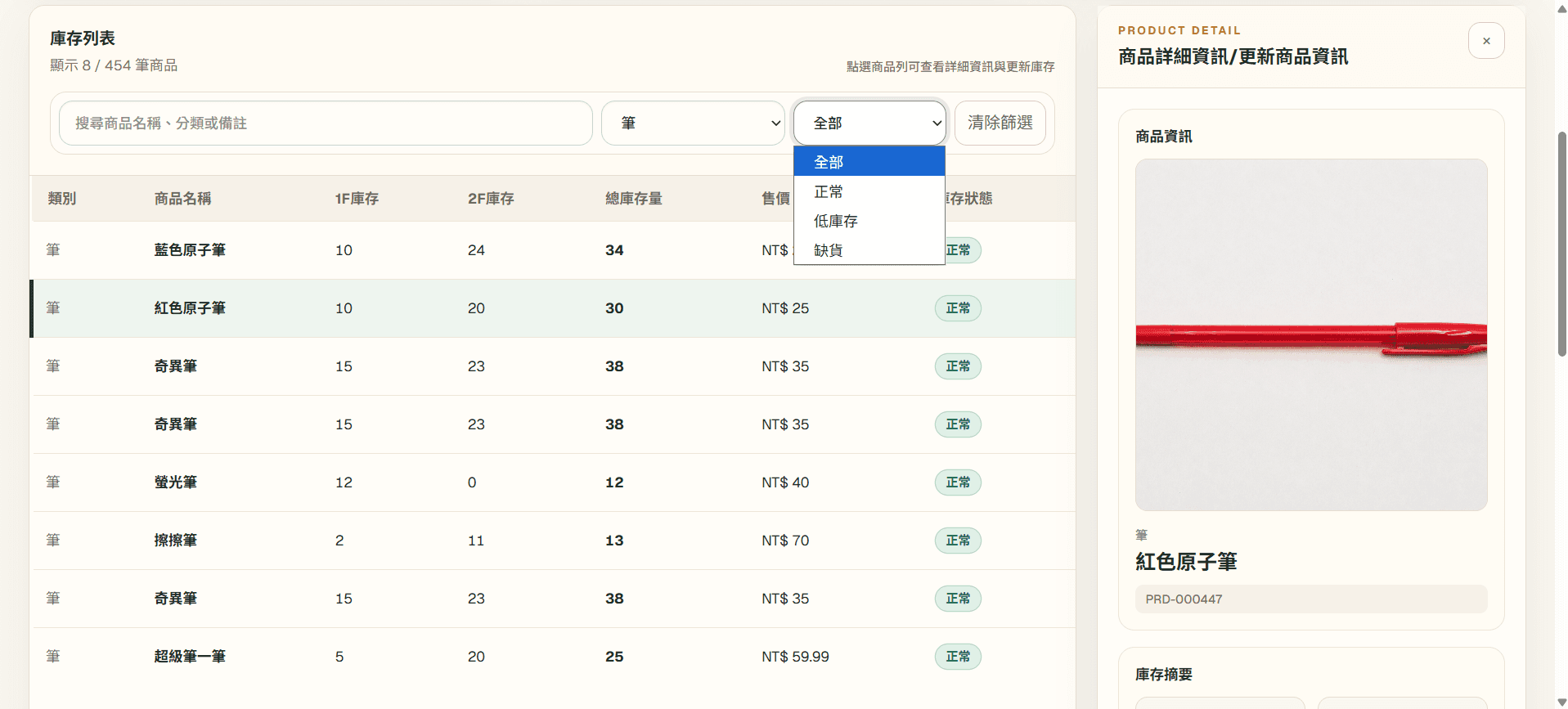Viewport: 1568px width, 709px height.
Task: Click the 2F庫存 column header
Action: [491, 199]
